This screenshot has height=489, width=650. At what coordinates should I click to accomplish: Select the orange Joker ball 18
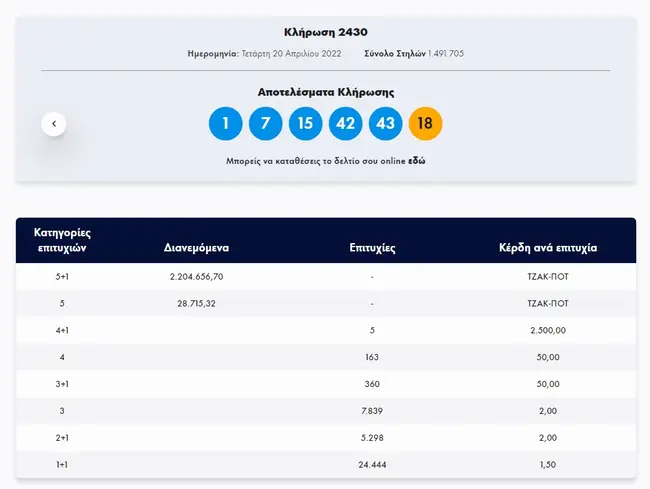tap(426, 124)
